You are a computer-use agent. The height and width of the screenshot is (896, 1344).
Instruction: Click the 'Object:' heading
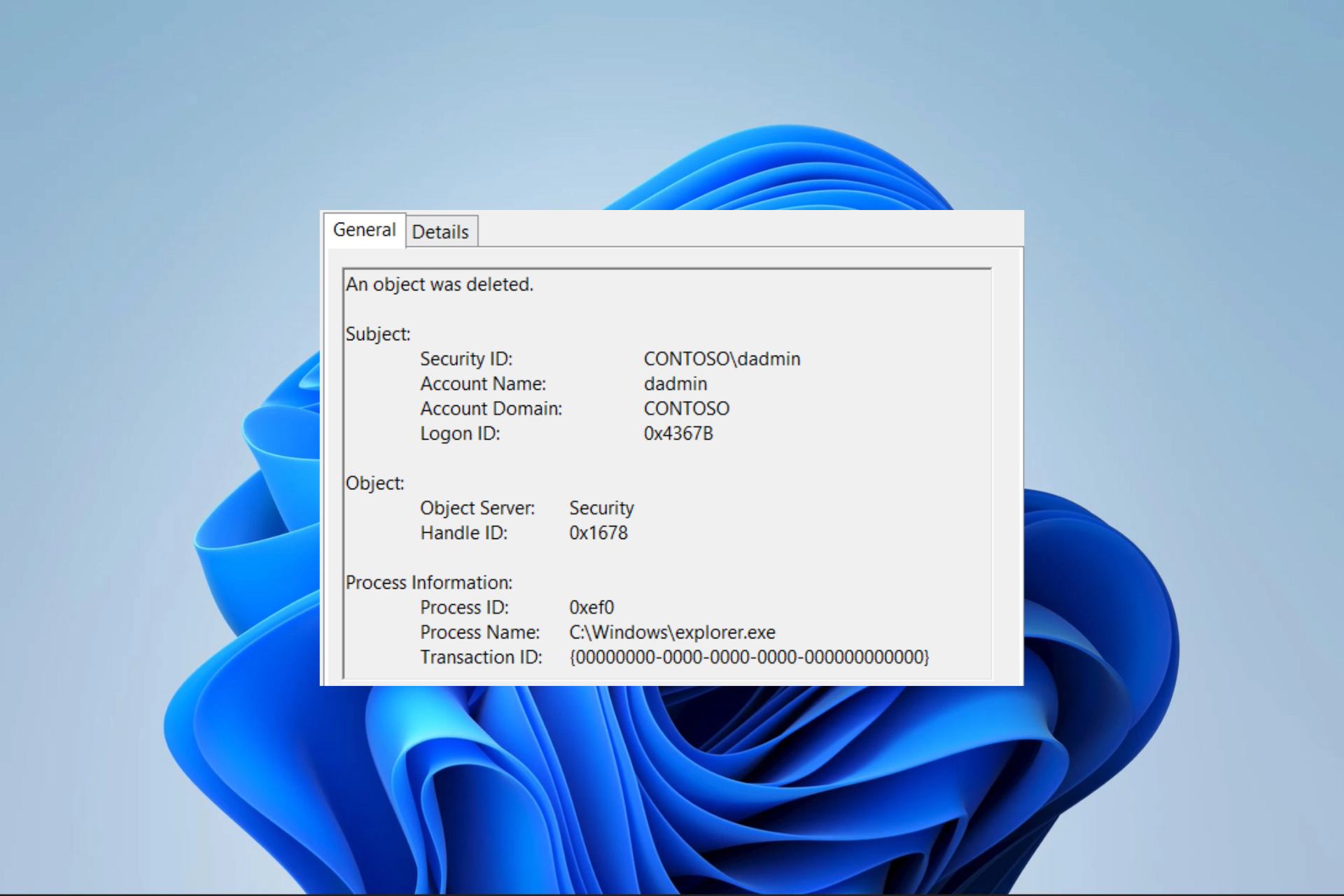point(375,484)
